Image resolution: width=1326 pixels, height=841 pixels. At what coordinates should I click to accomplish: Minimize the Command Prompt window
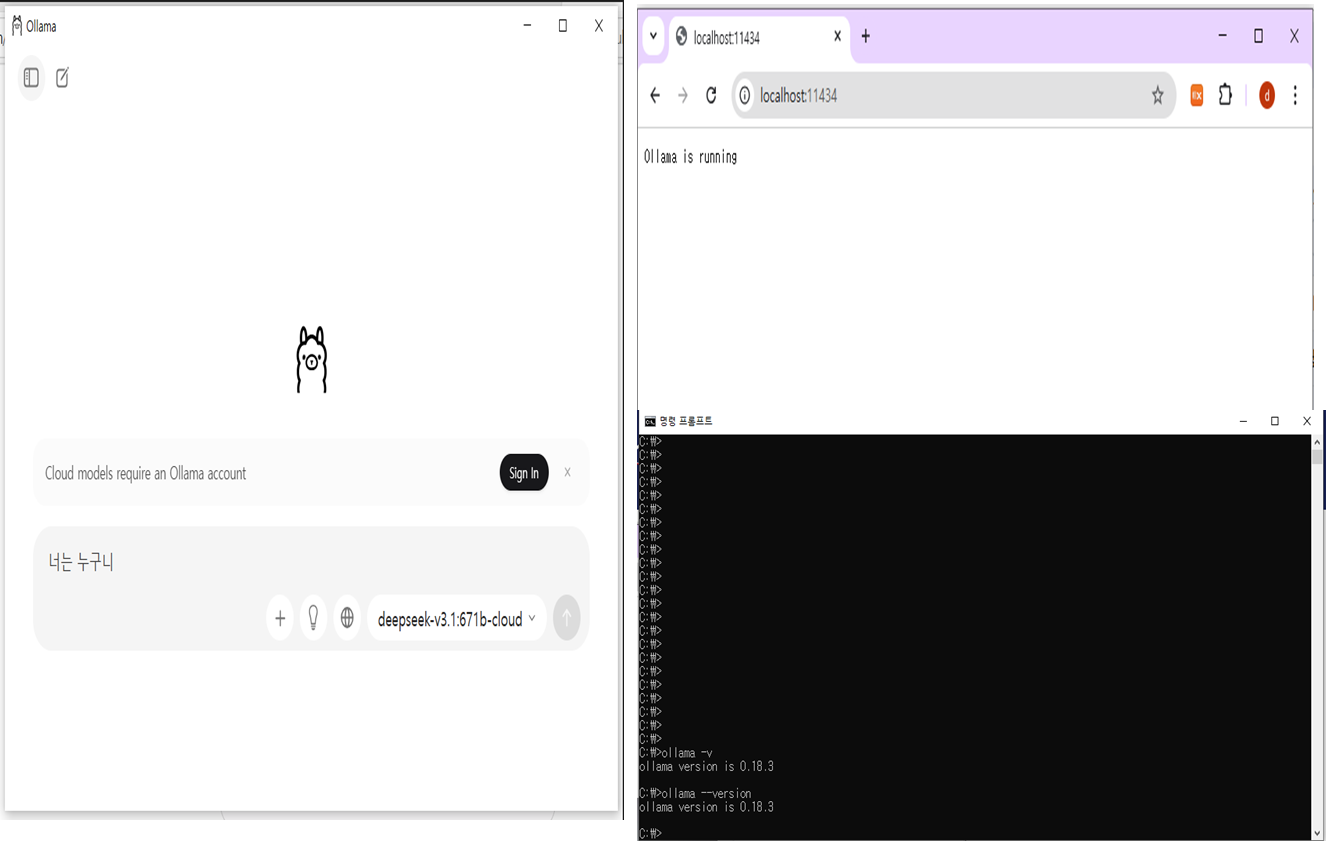click(1243, 422)
